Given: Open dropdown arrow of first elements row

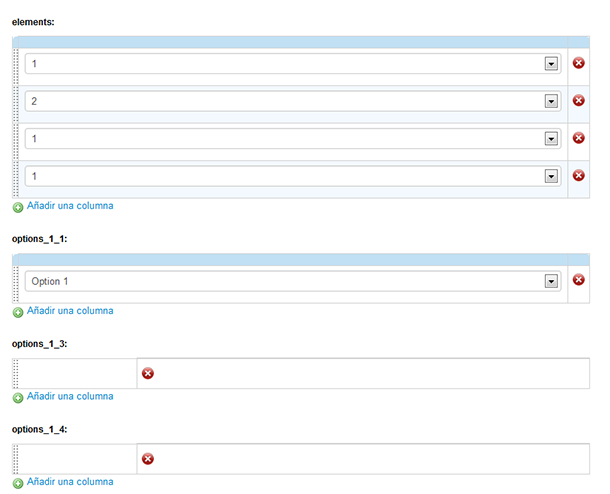Looking at the screenshot, I should tap(551, 64).
